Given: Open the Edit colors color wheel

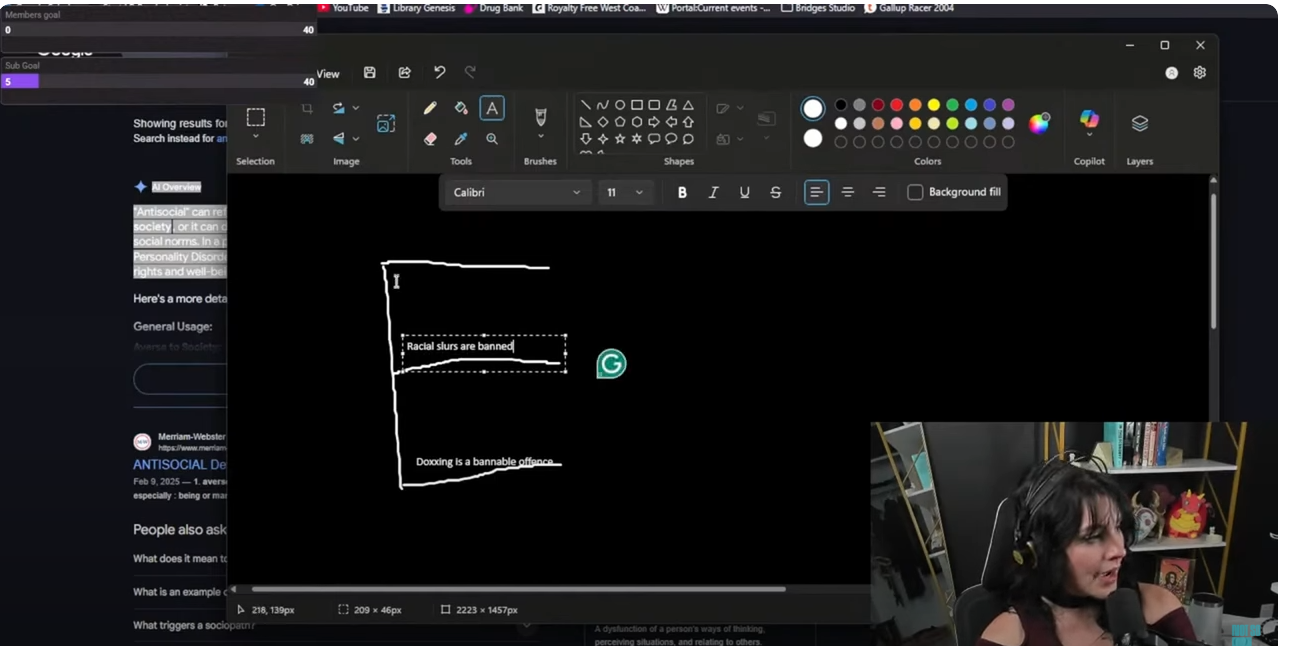Looking at the screenshot, I should (1040, 123).
